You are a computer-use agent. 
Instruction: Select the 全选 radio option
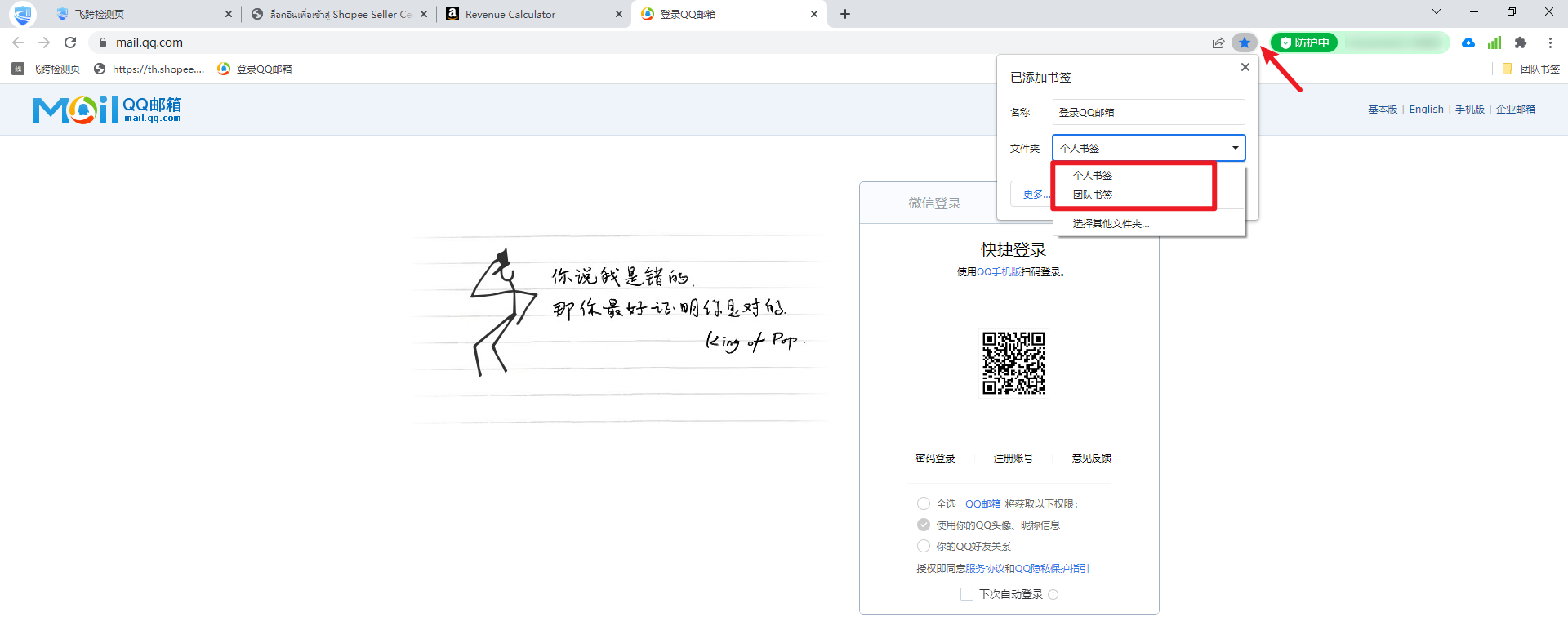coord(924,503)
